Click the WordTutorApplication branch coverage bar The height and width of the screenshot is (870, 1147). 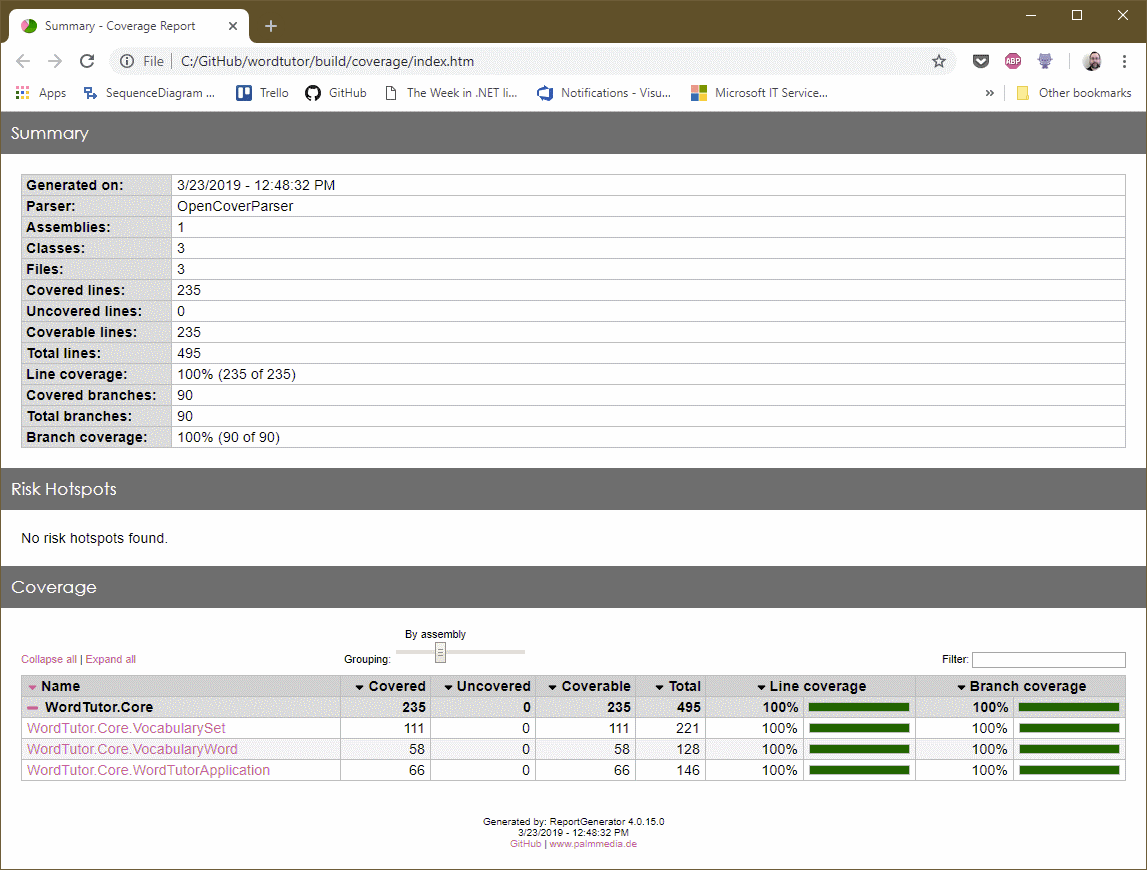pyautogui.click(x=1069, y=770)
